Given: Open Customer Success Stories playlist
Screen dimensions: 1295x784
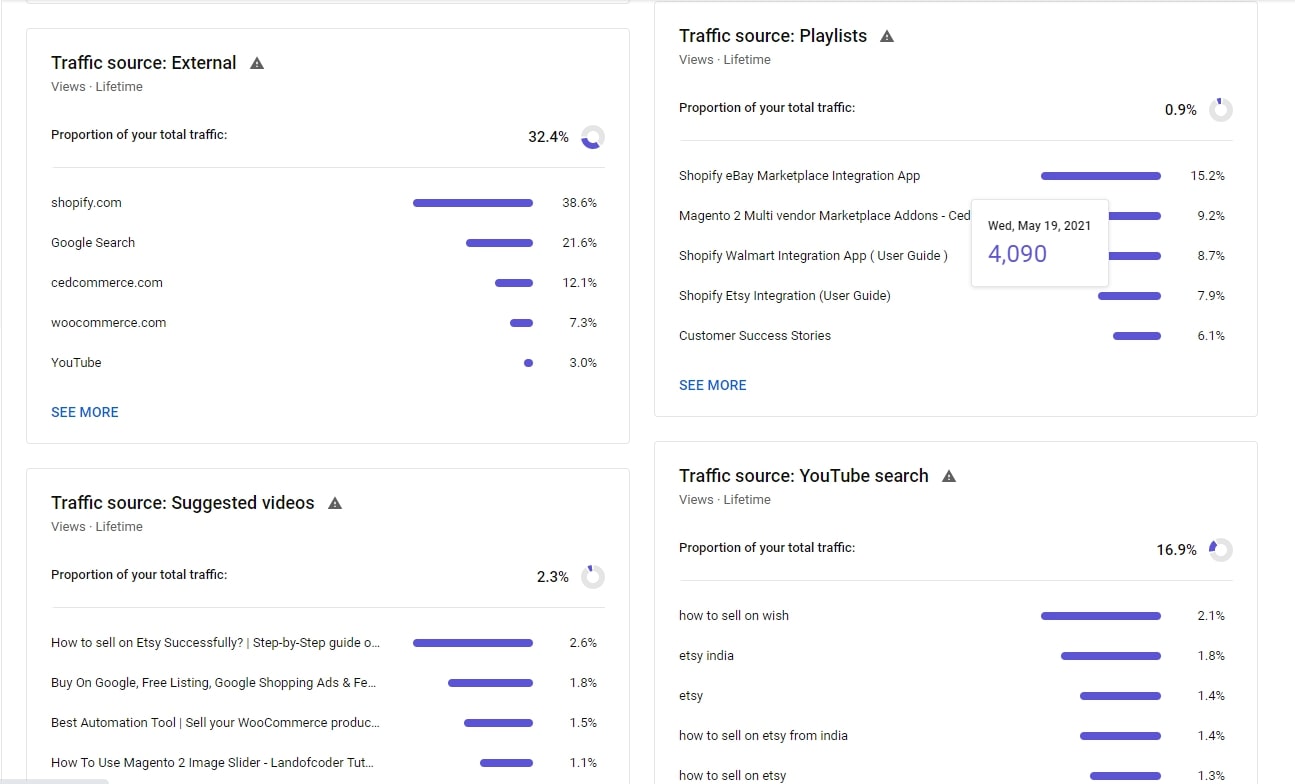Looking at the screenshot, I should (x=755, y=336).
